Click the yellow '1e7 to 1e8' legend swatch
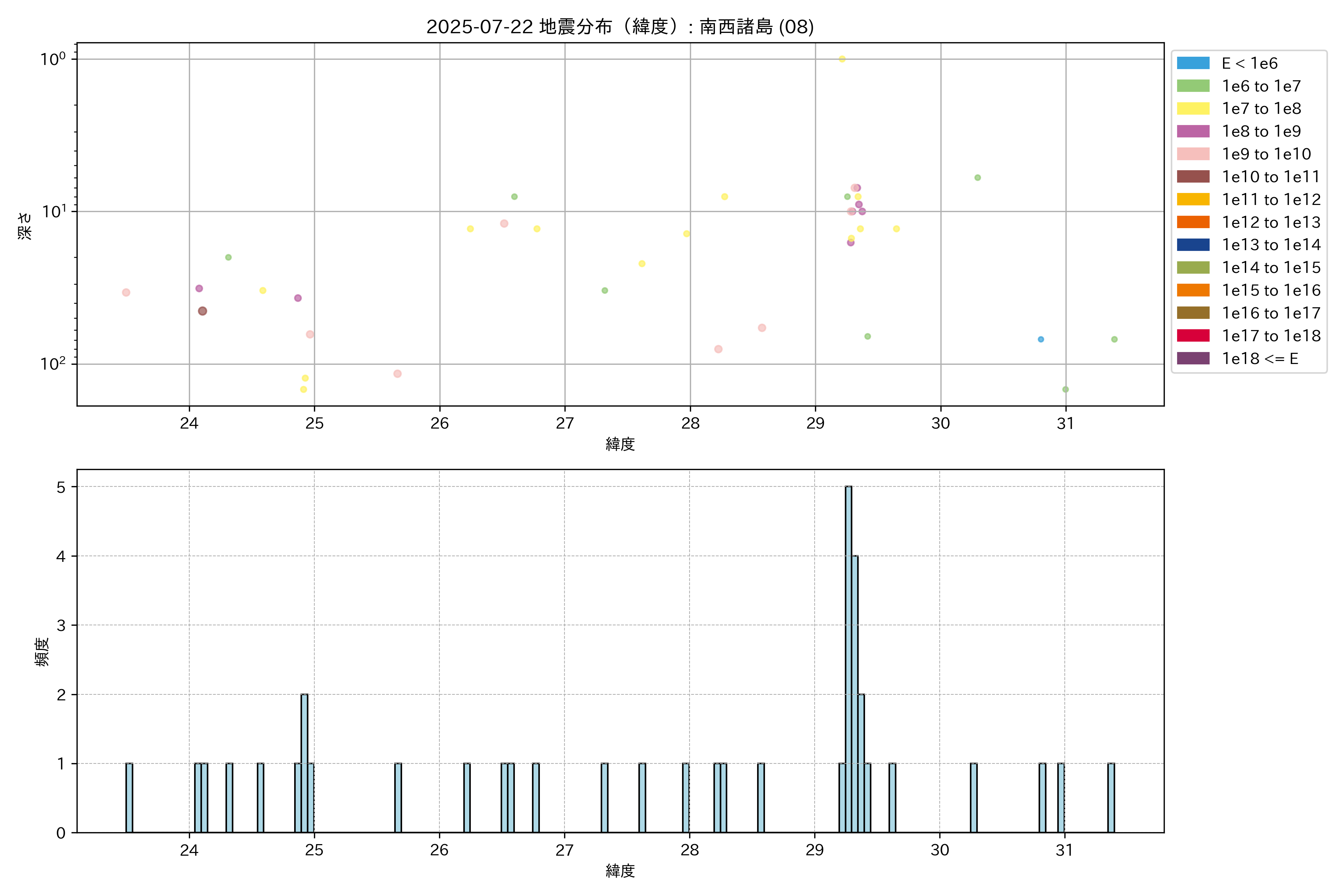 click(1192, 109)
